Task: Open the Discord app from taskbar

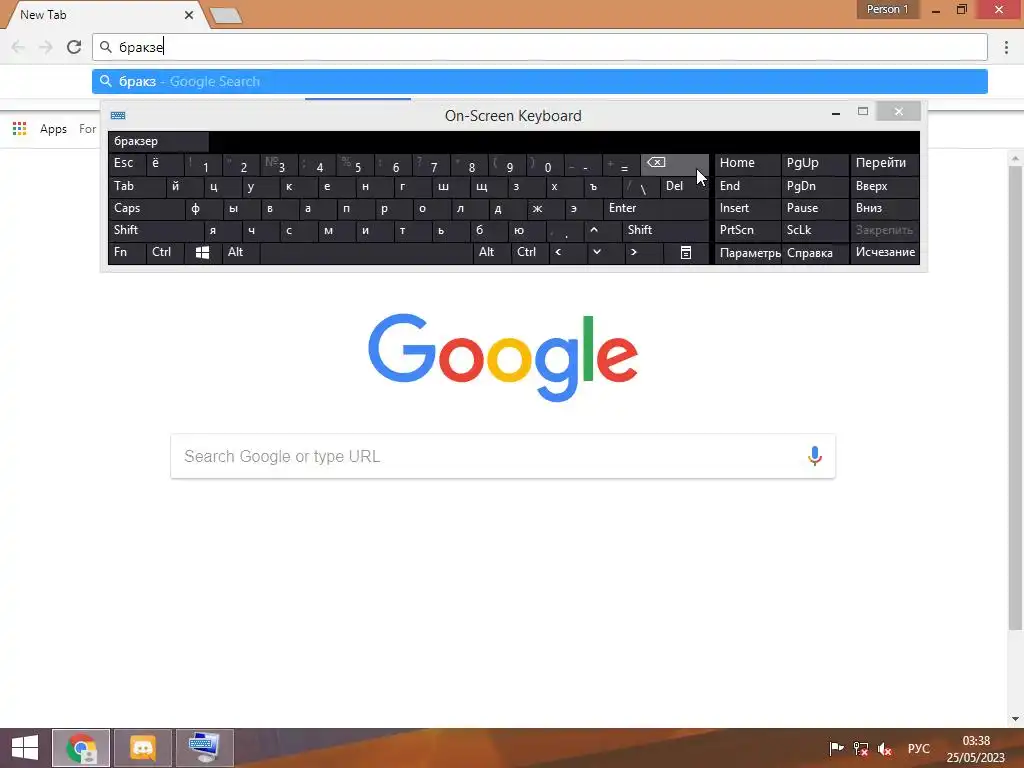Action: coord(143,748)
